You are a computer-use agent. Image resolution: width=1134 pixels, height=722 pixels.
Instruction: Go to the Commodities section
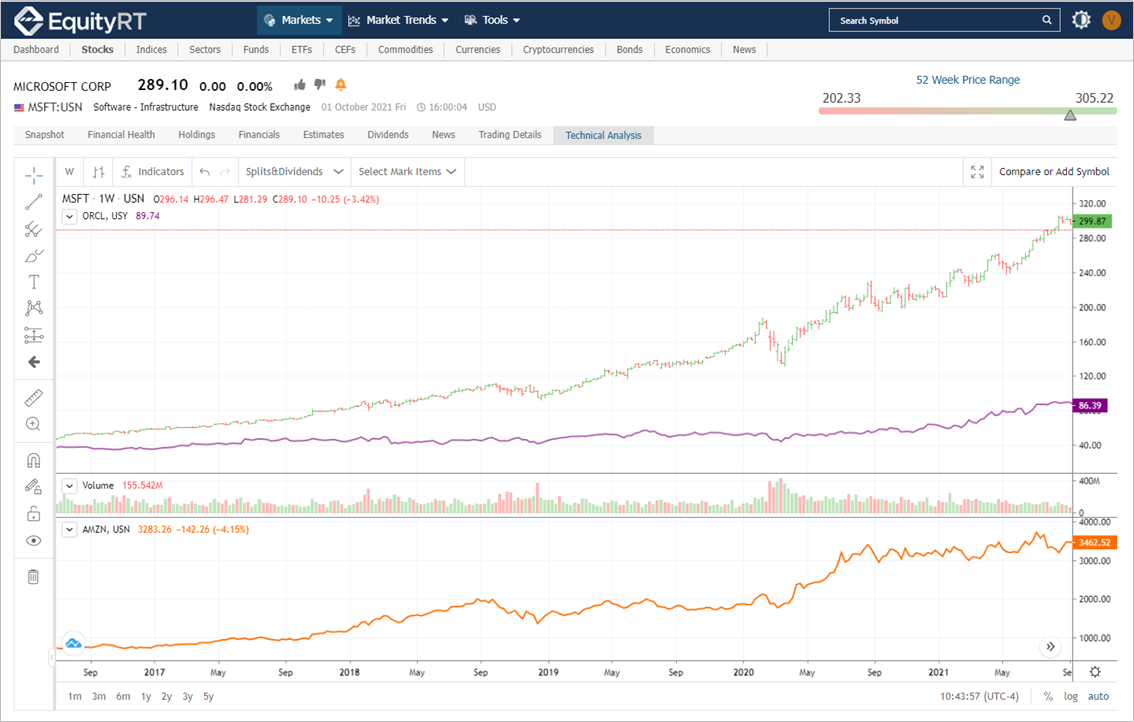click(406, 49)
